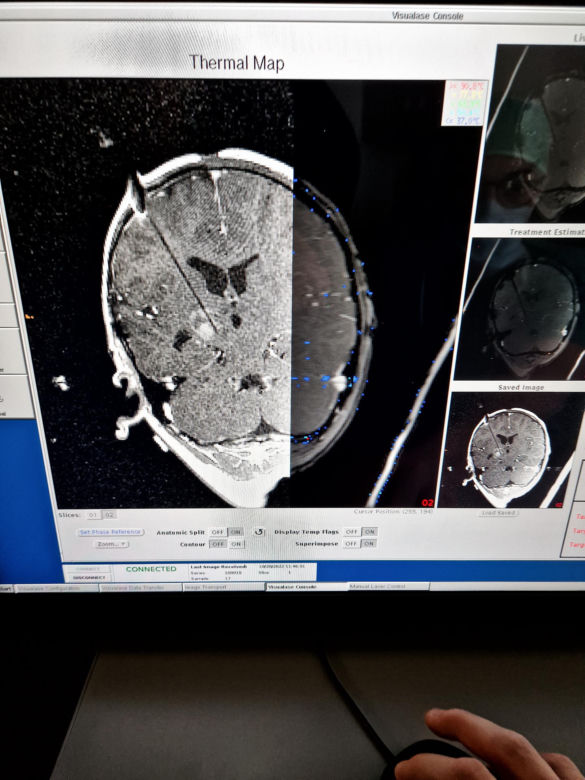
Task: Turn Anatomic Split OFF
Action: [217, 532]
